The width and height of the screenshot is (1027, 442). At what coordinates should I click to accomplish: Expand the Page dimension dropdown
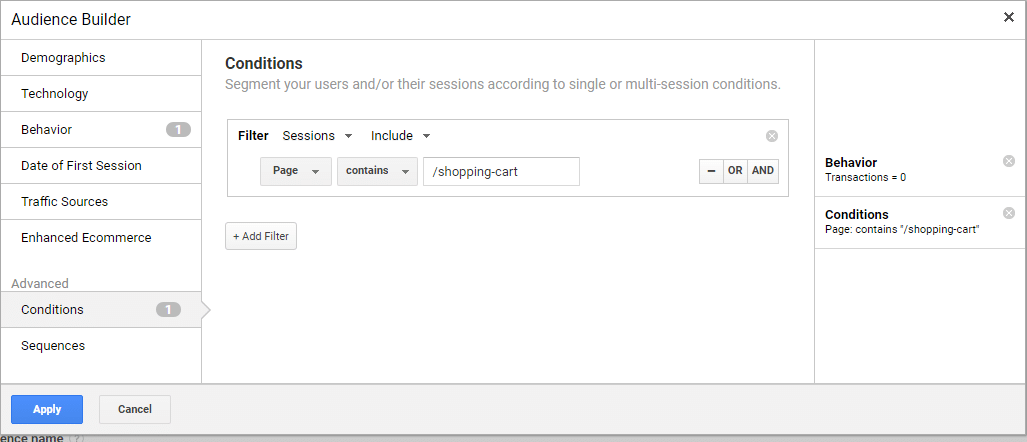pyautogui.click(x=295, y=171)
